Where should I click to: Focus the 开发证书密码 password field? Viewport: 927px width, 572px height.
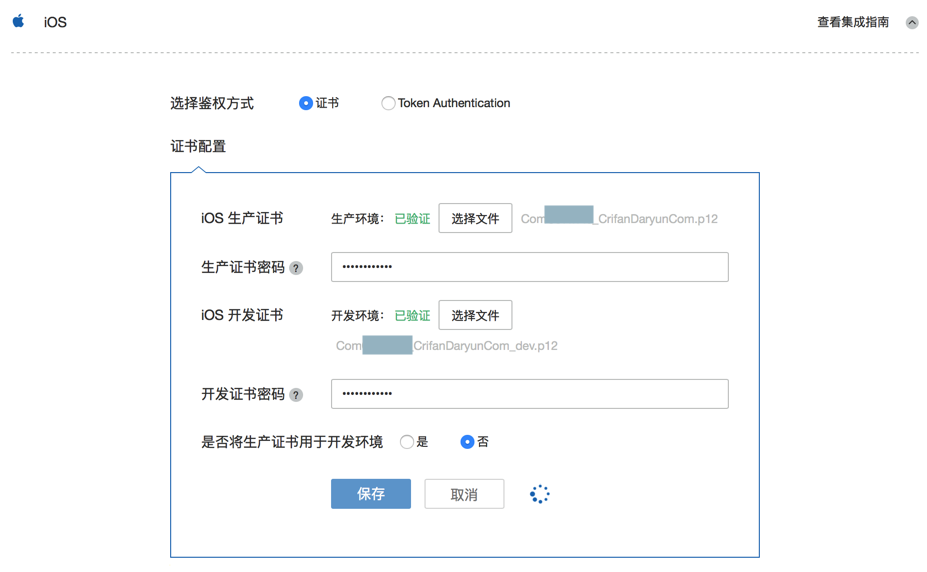click(529, 394)
